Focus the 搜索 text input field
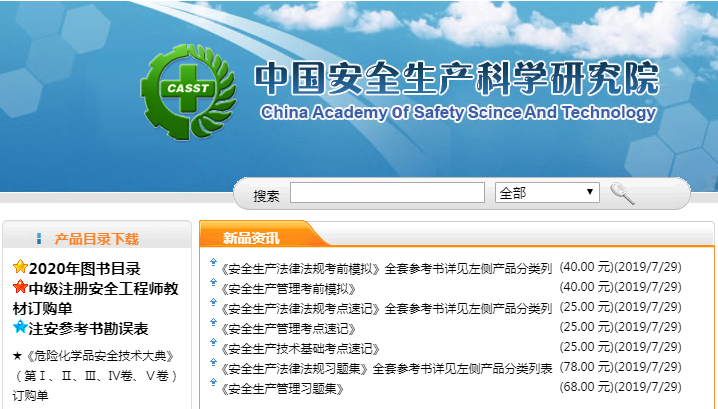This screenshot has width=718, height=409. click(387, 192)
